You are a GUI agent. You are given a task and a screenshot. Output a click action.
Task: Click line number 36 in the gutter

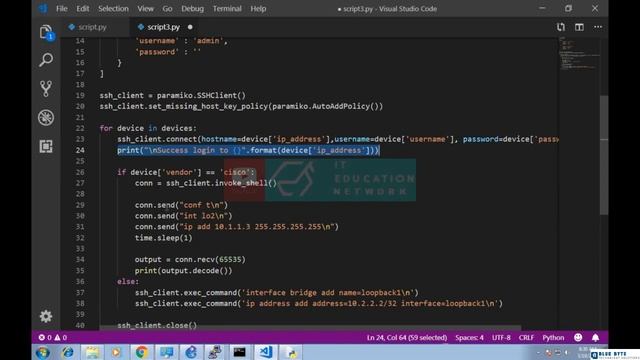coord(80,282)
